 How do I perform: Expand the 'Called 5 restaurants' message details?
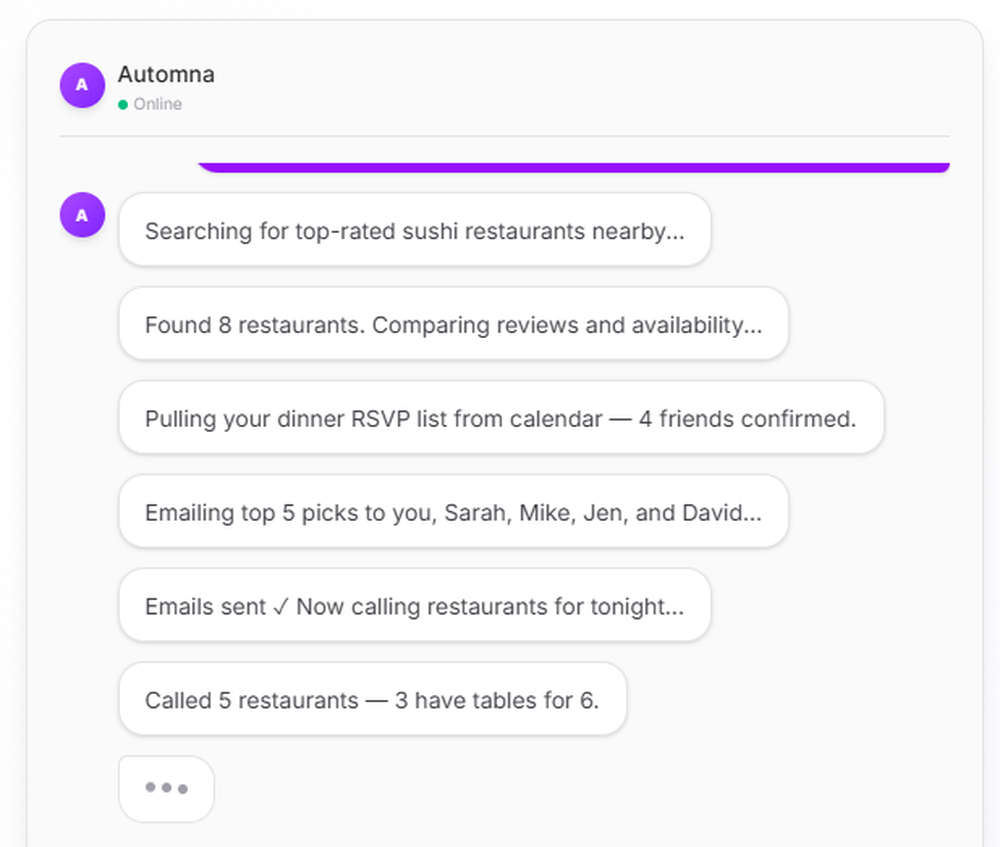pyautogui.click(x=372, y=700)
